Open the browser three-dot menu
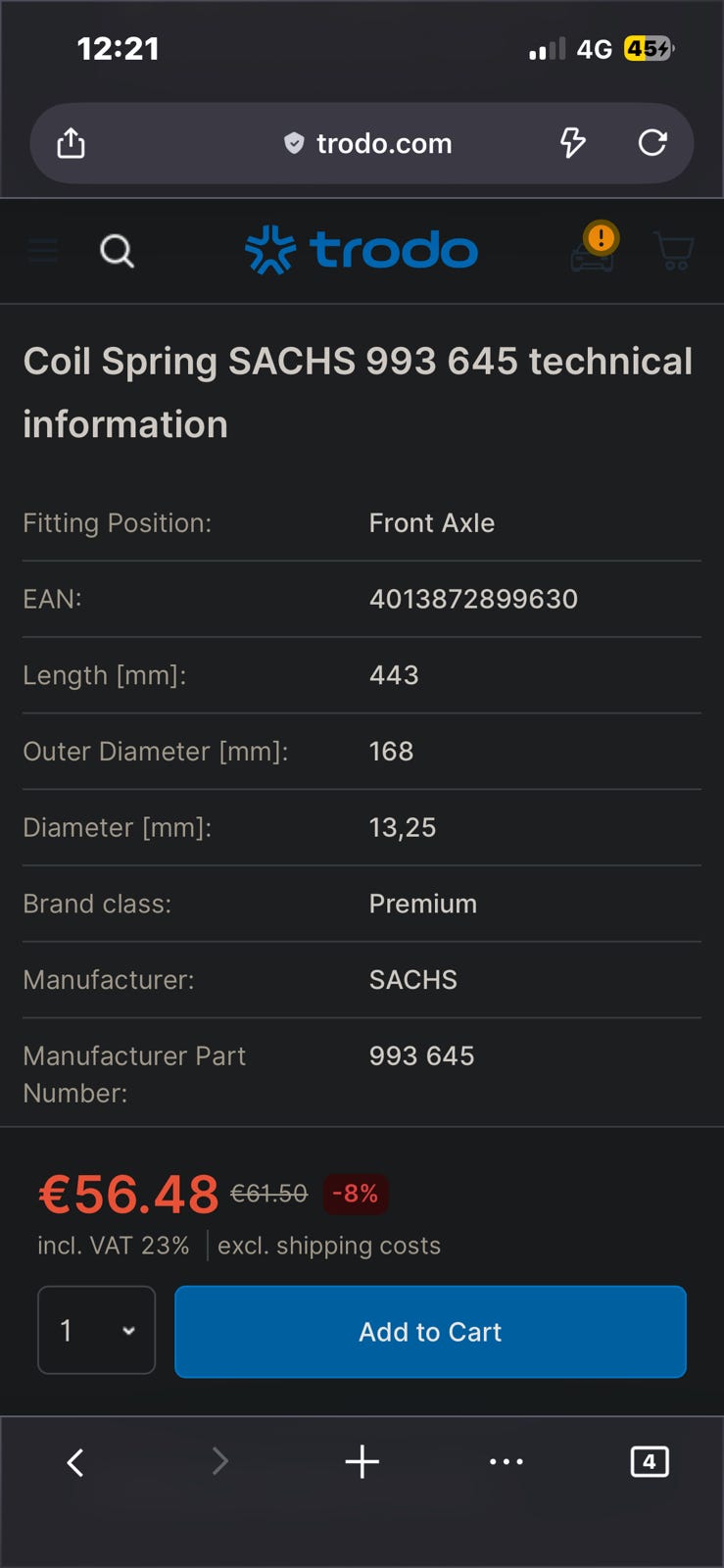Image resolution: width=724 pixels, height=1568 pixels. (x=506, y=1462)
